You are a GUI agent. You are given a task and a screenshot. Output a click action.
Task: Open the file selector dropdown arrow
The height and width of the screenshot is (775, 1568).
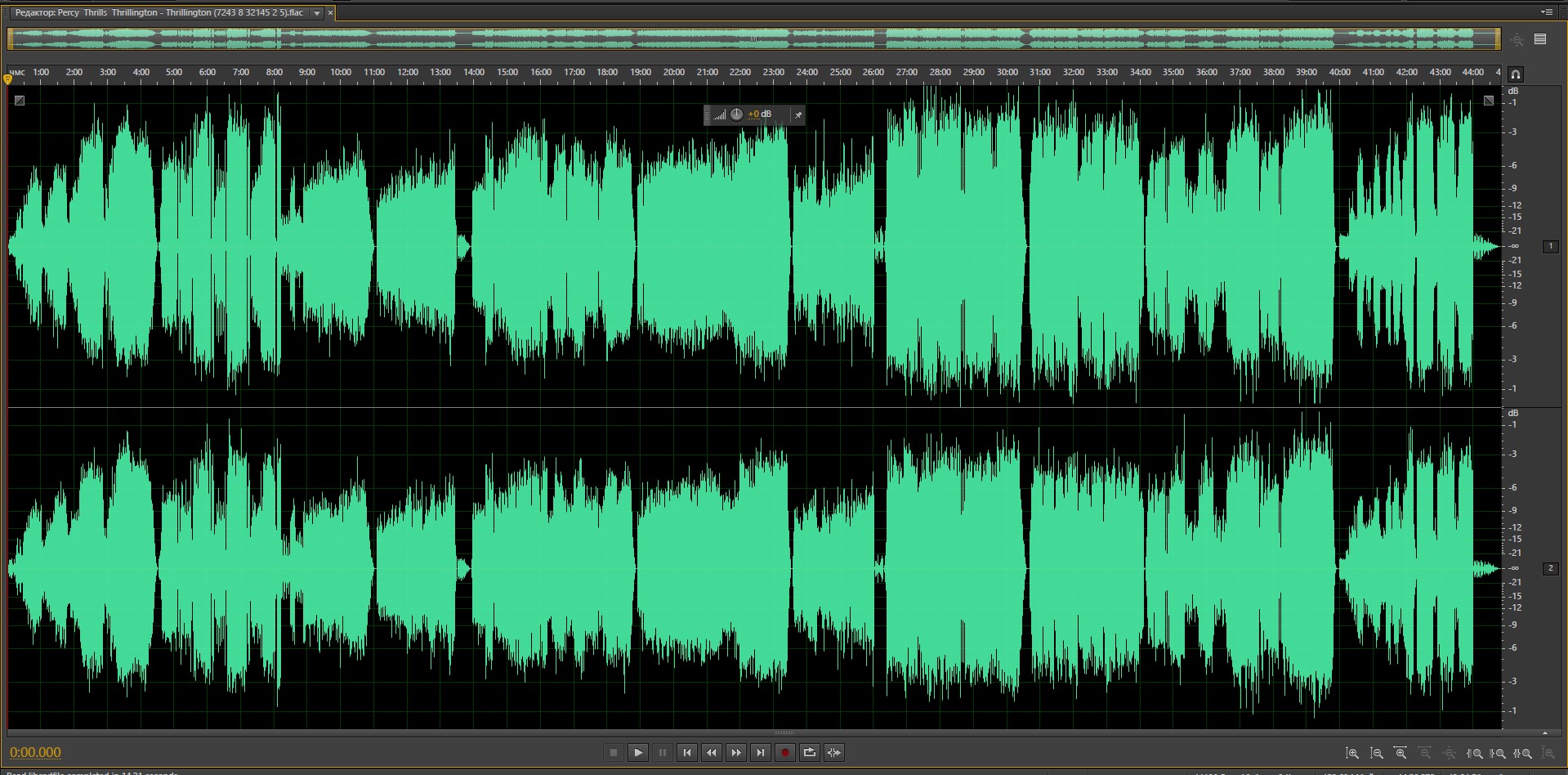[x=317, y=13]
